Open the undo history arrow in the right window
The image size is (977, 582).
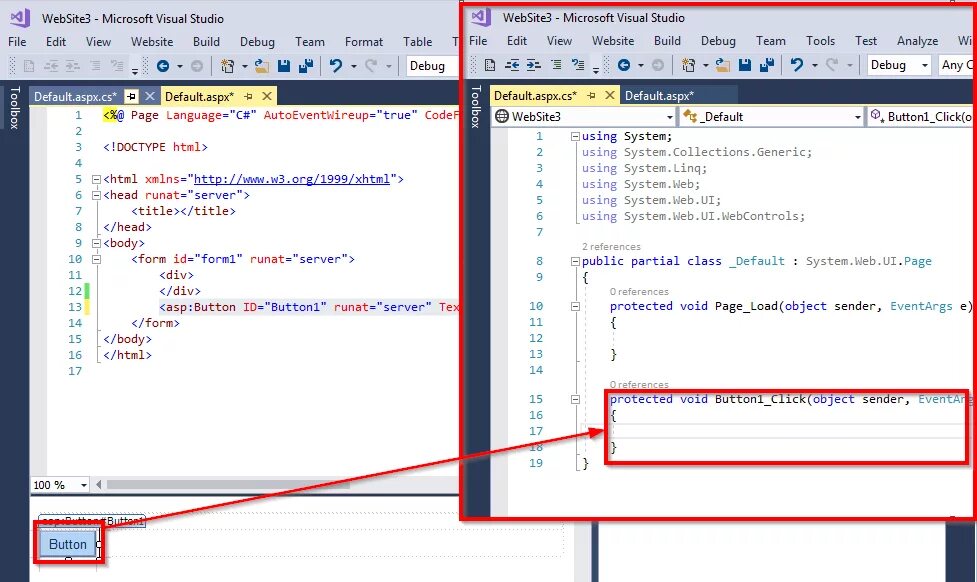(814, 65)
